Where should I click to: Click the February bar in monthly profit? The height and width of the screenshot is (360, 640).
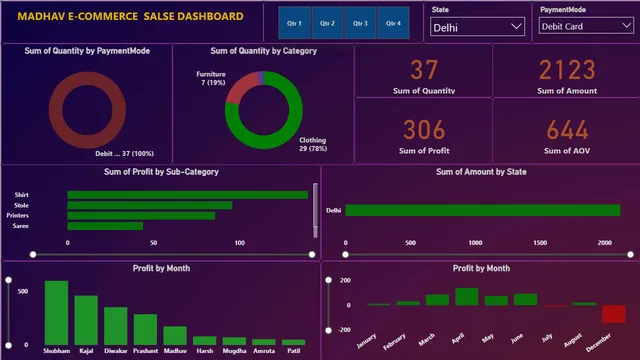[x=408, y=303]
